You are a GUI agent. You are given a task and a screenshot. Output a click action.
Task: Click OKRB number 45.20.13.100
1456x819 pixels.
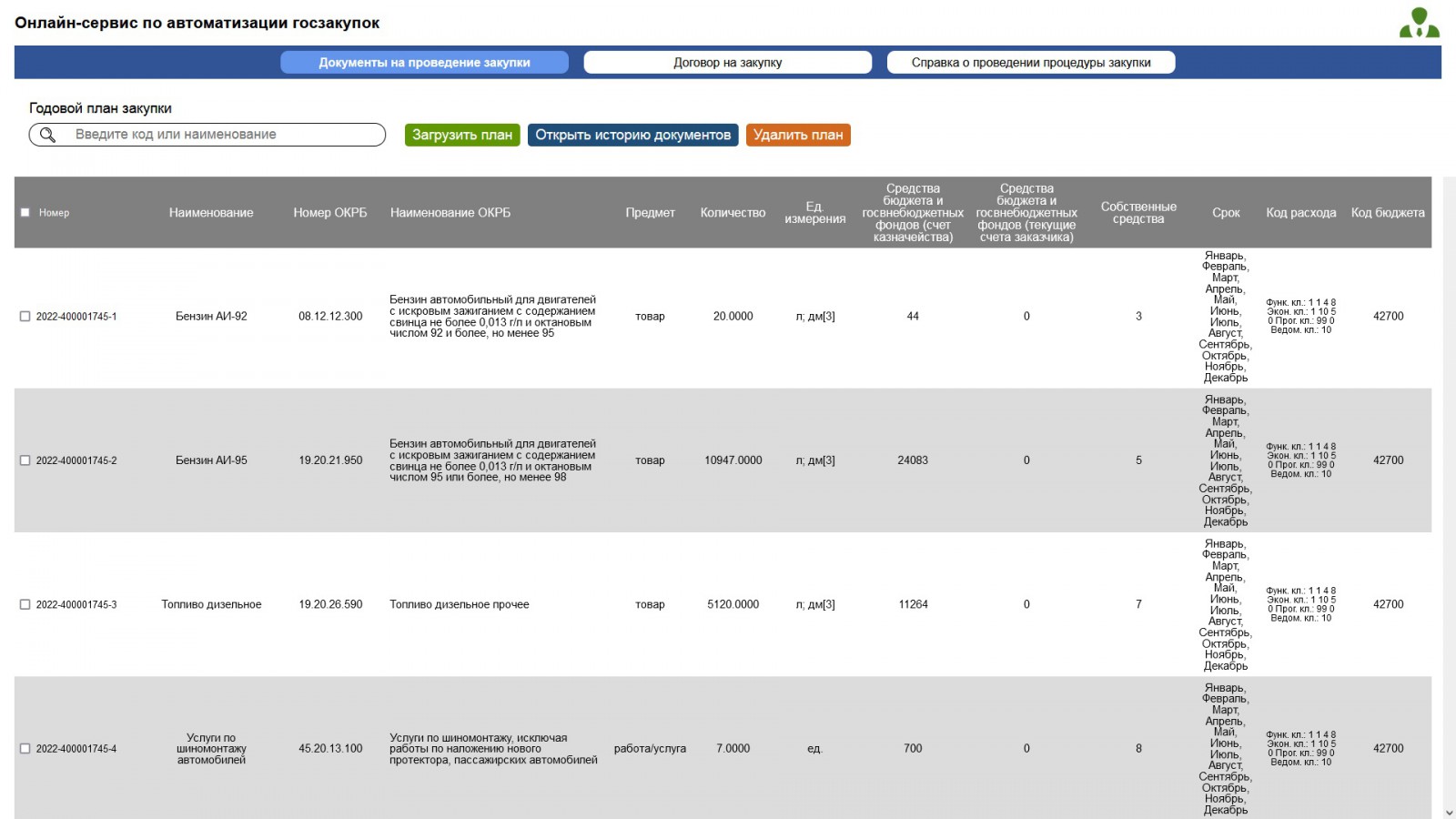[330, 749]
